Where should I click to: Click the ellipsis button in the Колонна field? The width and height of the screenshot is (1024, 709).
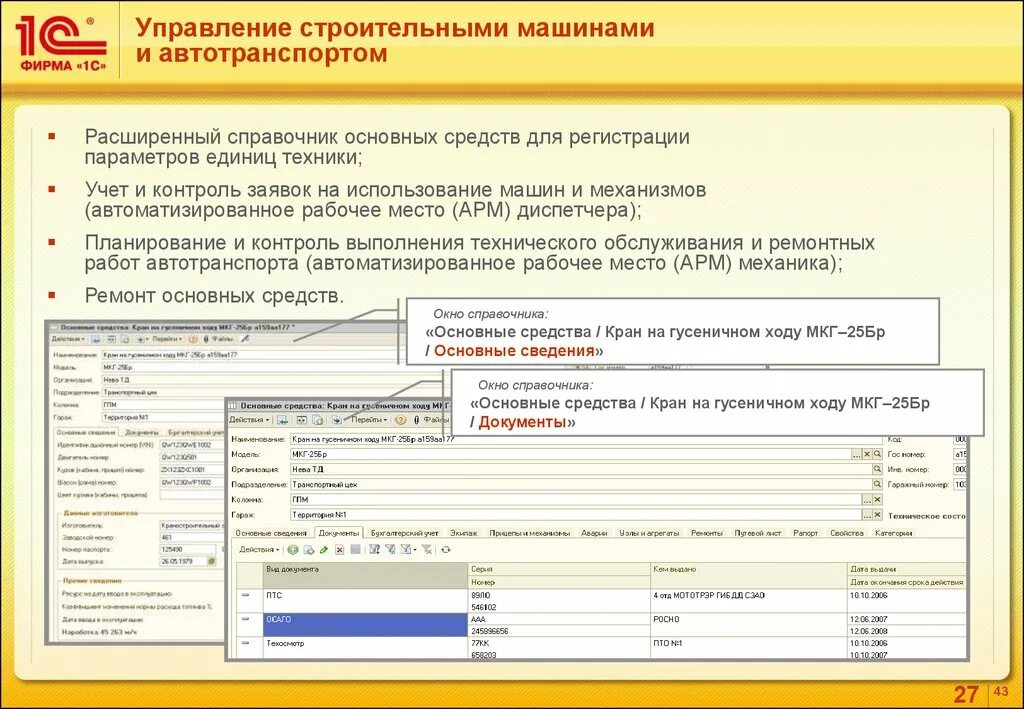click(x=867, y=499)
